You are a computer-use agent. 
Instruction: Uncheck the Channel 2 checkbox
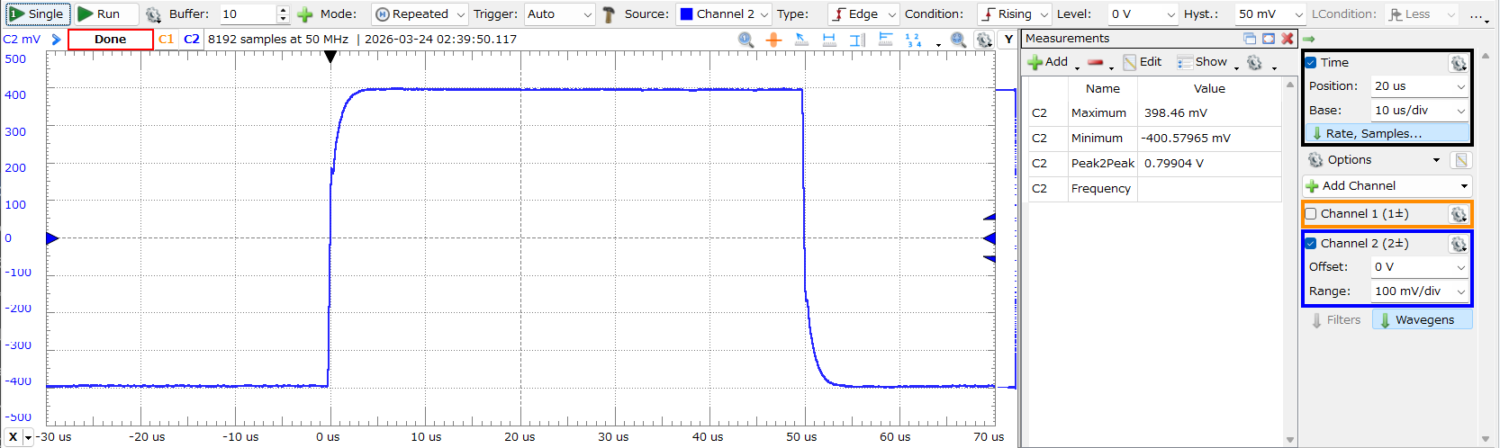[x=1310, y=243]
